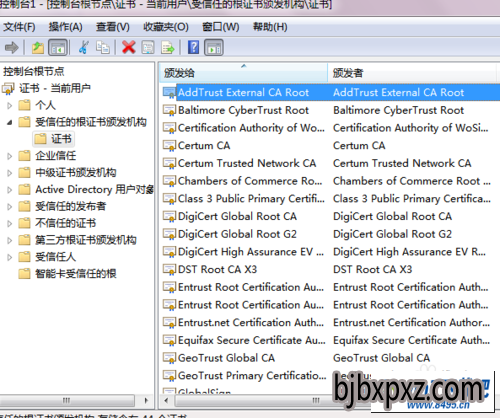Image resolution: width=500 pixels, height=418 pixels.
Task: Open the 操作(A) menu
Action: (x=65, y=27)
